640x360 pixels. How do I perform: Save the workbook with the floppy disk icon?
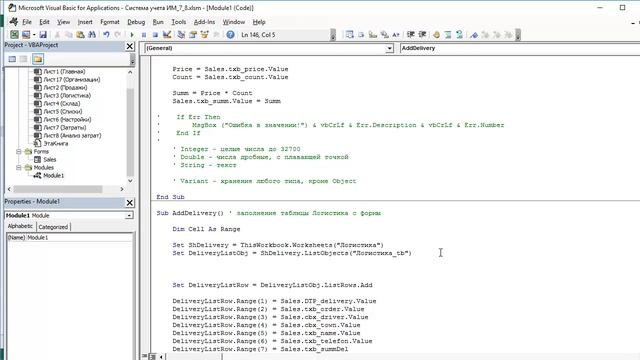(x=43, y=35)
